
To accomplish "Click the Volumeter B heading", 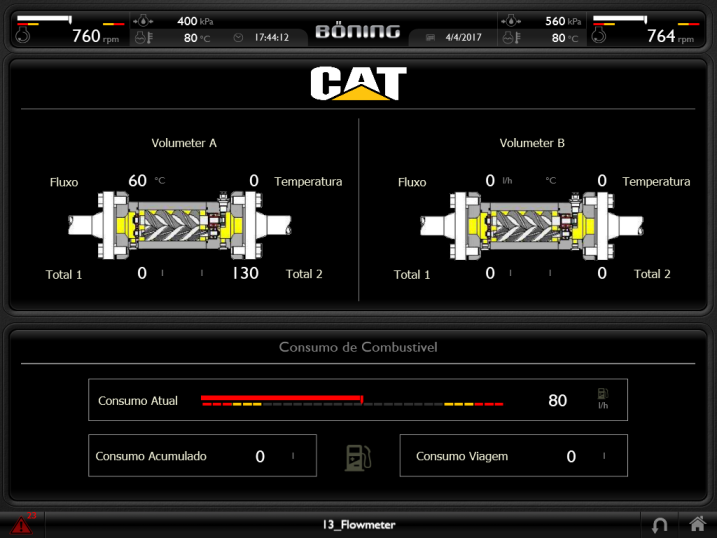I will [x=532, y=143].
